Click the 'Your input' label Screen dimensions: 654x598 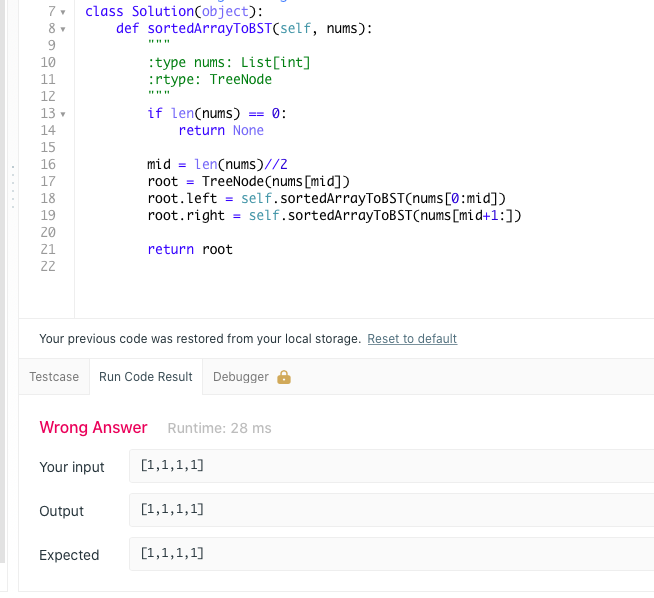coord(72,467)
